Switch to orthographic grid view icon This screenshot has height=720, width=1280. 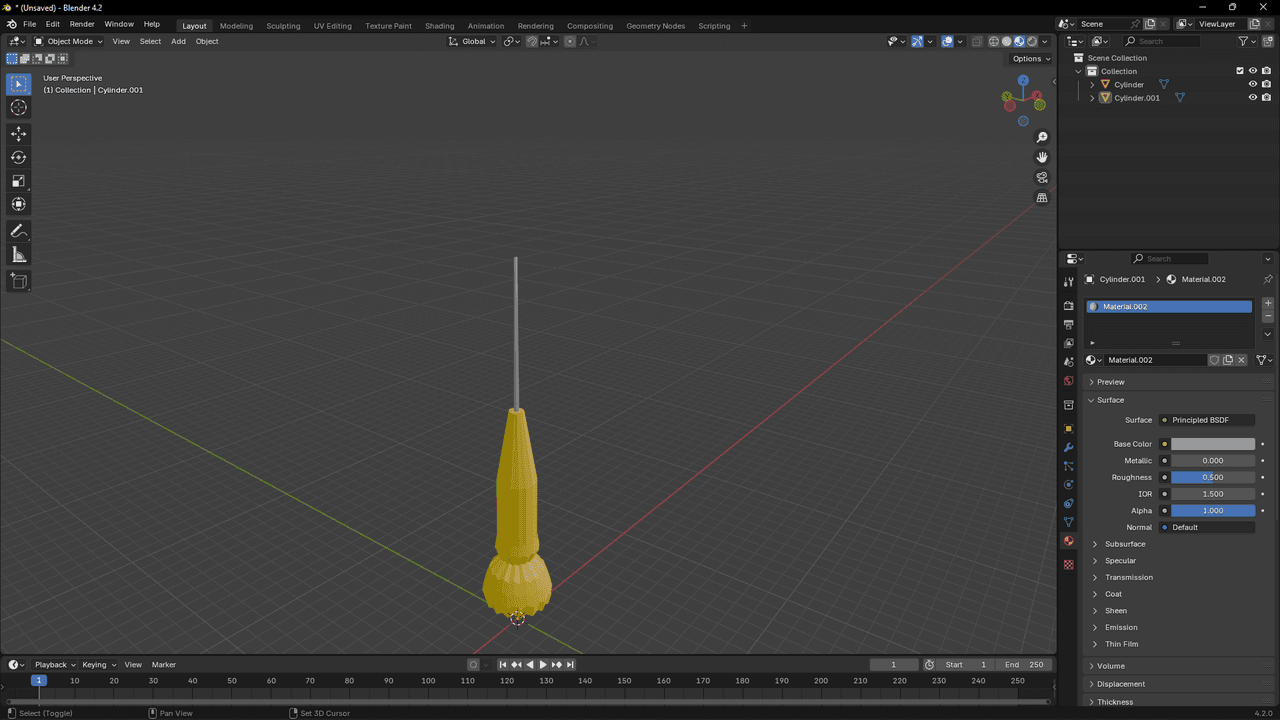pos(1042,198)
